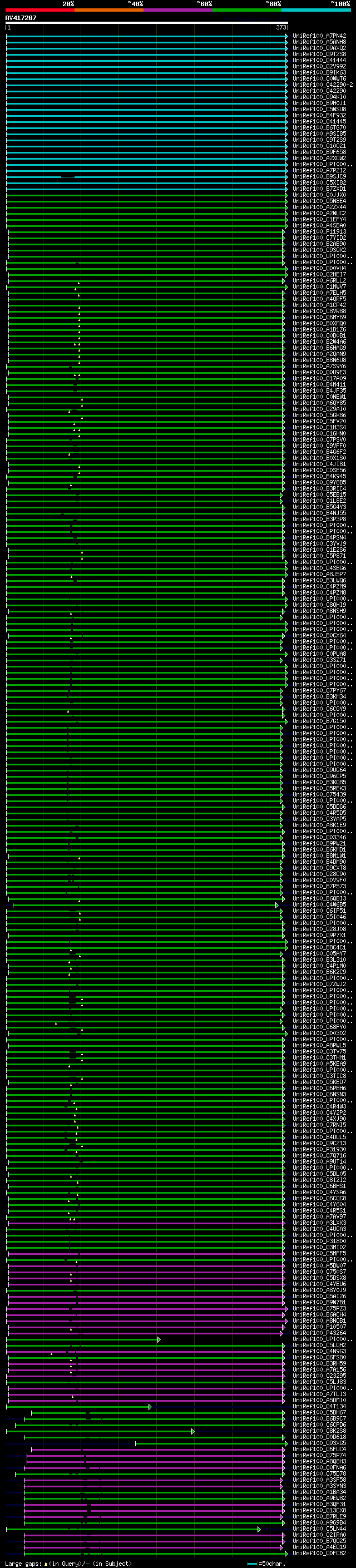Select the UniRef100_Q10Q21 label
This screenshot has width=356, height=1568.
[319, 146]
